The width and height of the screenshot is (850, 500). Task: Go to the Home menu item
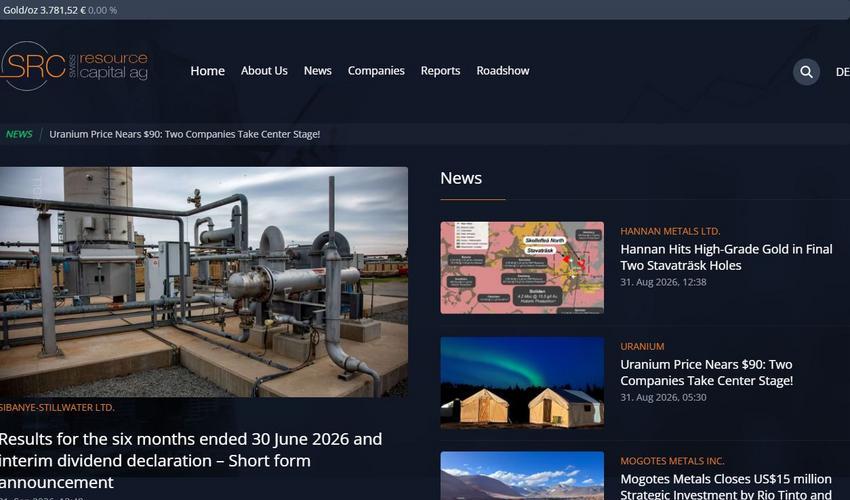207,70
